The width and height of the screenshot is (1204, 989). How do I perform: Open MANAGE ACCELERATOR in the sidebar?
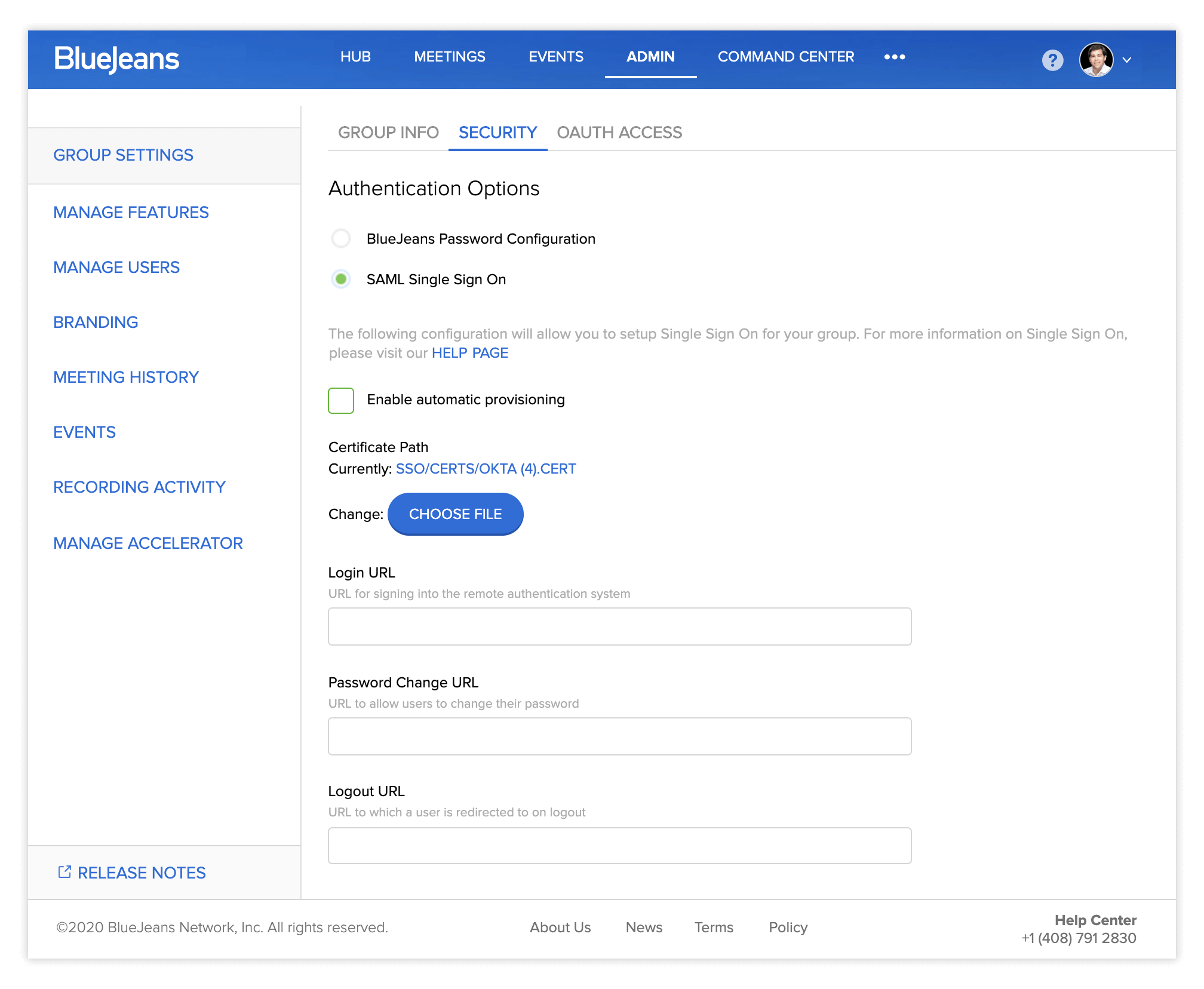pyautogui.click(x=148, y=543)
